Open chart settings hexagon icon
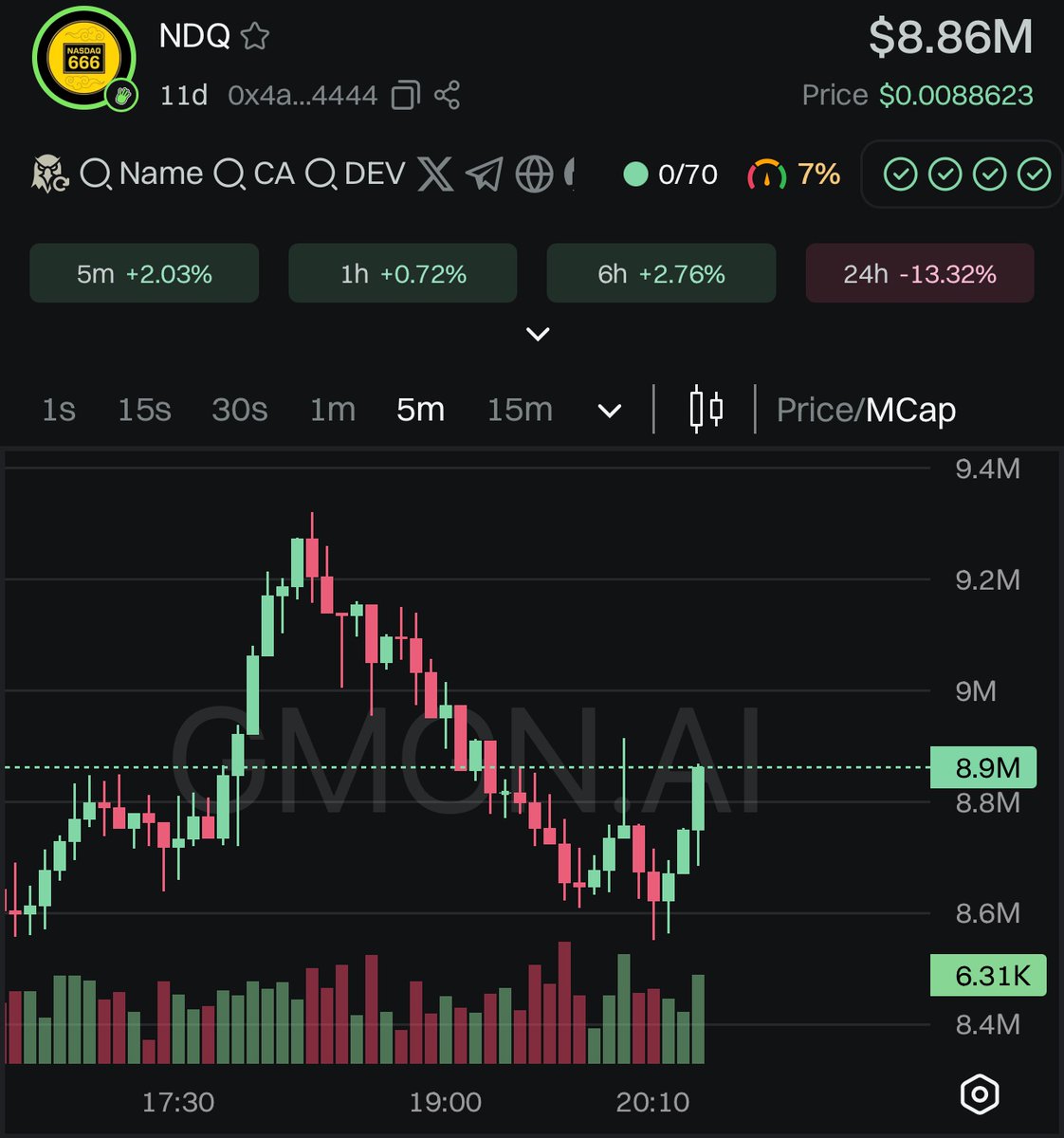The width and height of the screenshot is (1064, 1138). pos(980,1094)
